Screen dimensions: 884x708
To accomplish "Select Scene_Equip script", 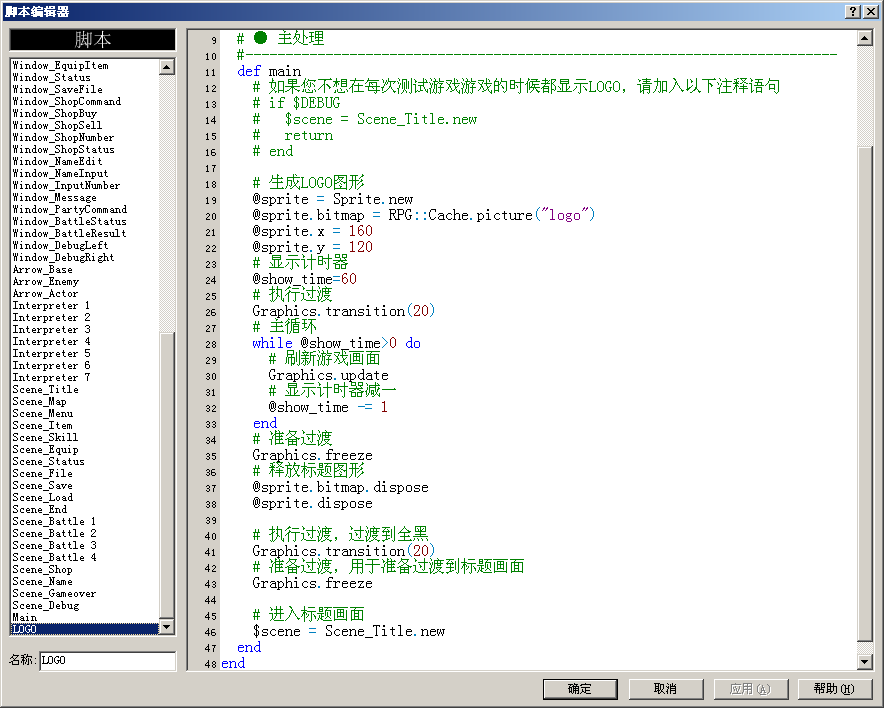I will click(85, 450).
